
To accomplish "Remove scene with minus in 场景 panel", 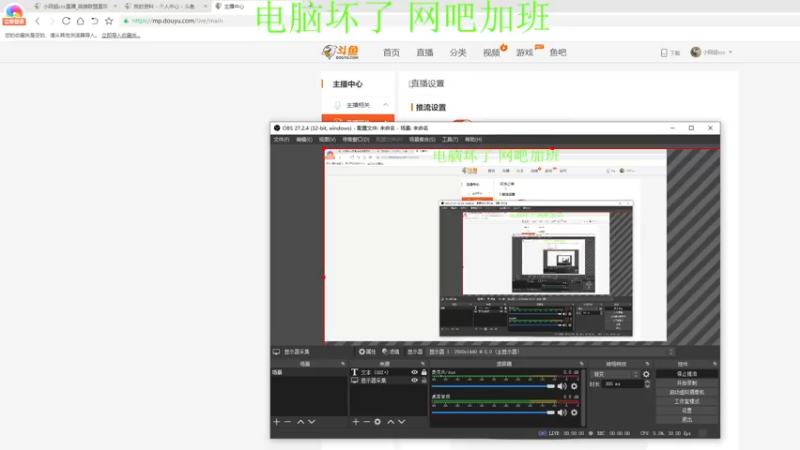I will pyautogui.click(x=288, y=422).
